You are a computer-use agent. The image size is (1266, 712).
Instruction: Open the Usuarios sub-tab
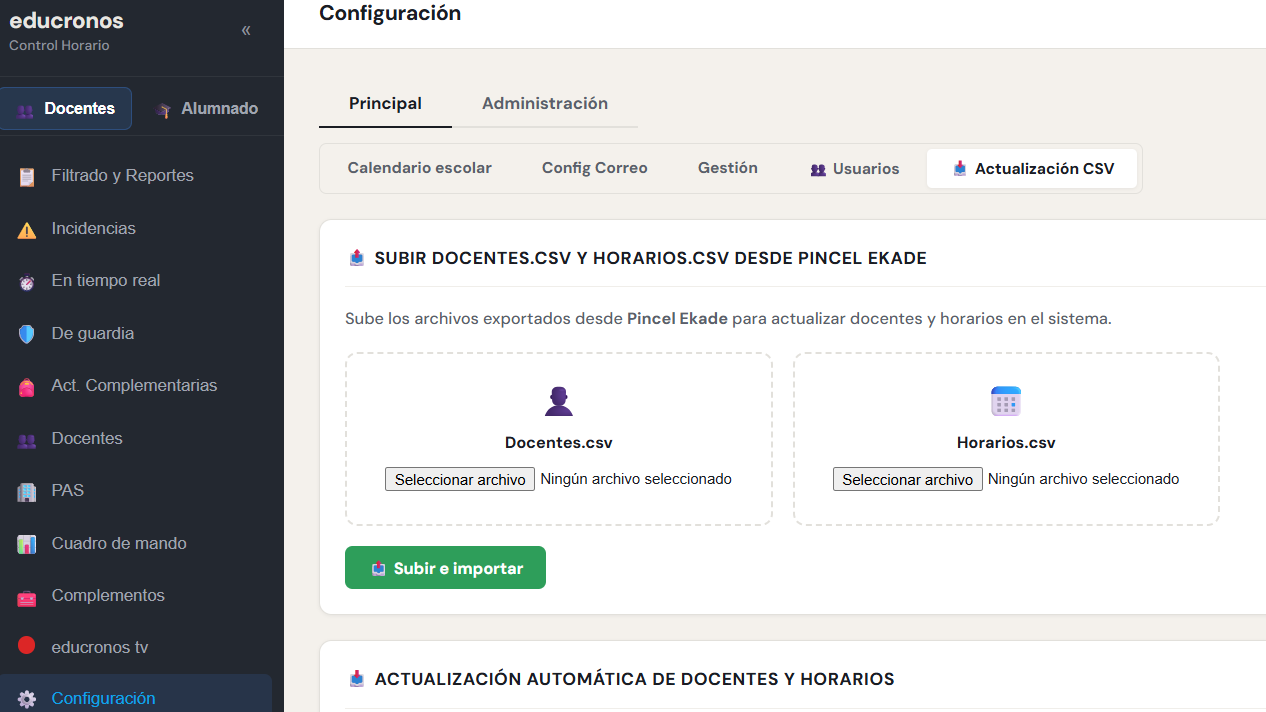point(854,169)
